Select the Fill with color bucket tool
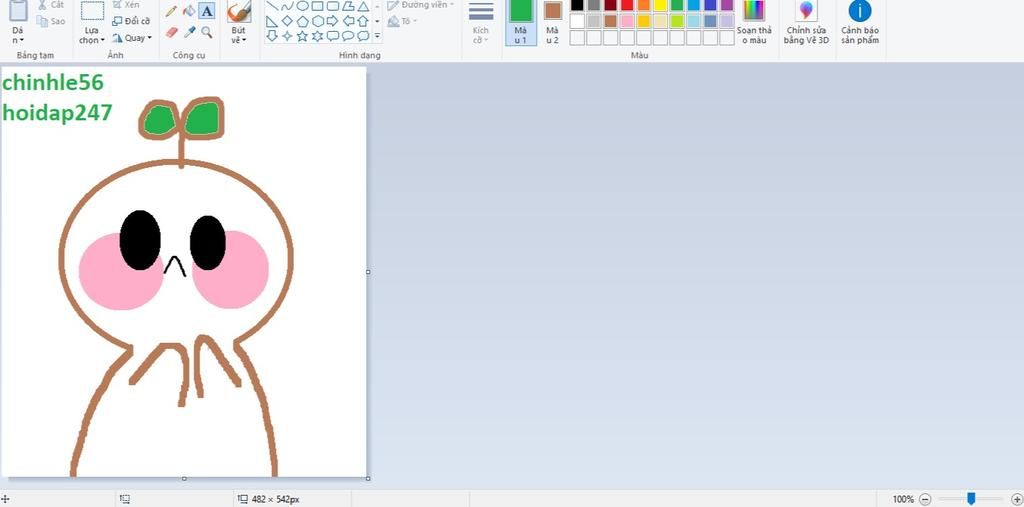The width and height of the screenshot is (1024, 507). [189, 11]
